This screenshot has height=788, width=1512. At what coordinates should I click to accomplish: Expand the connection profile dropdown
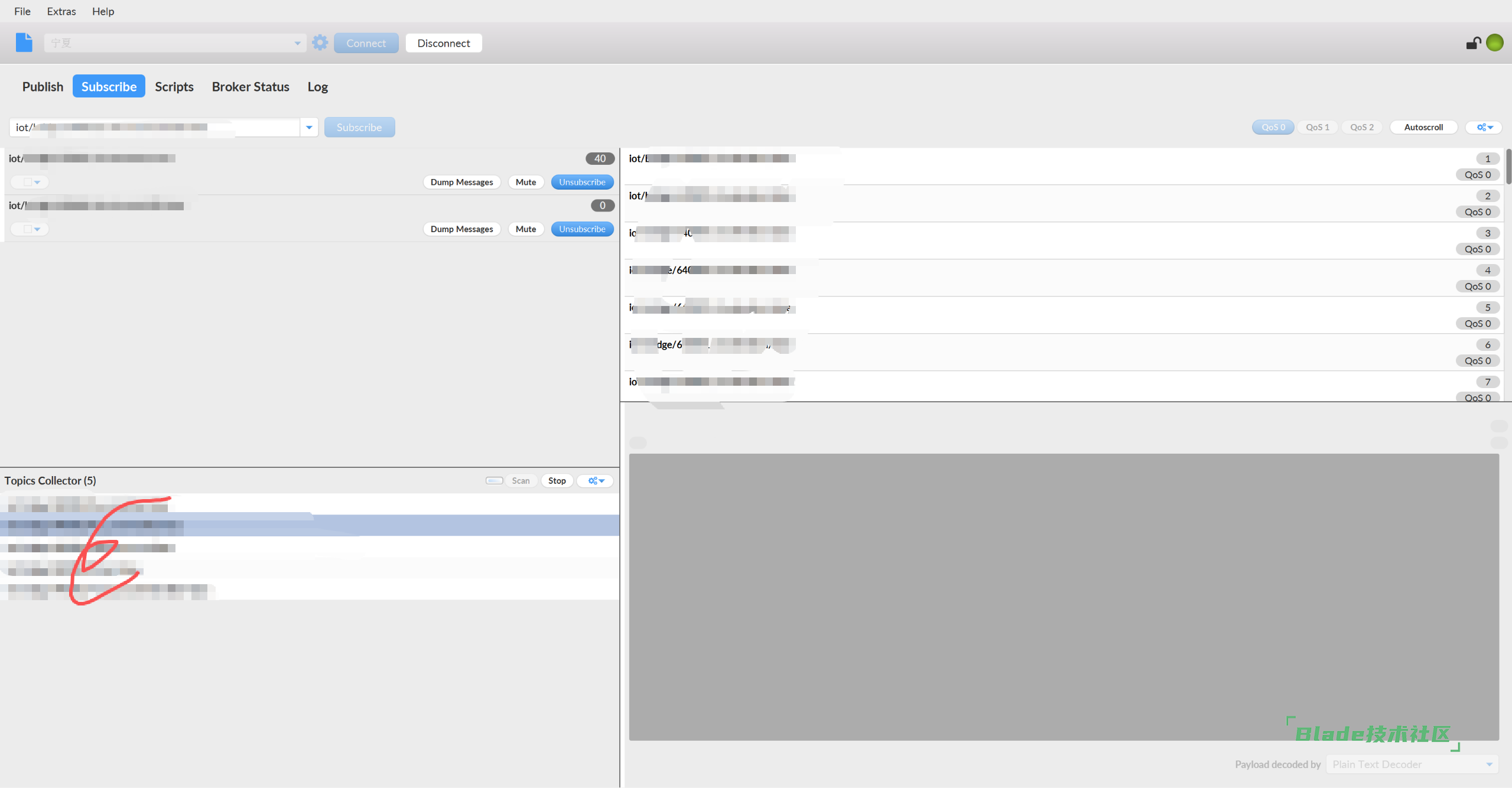tap(297, 43)
